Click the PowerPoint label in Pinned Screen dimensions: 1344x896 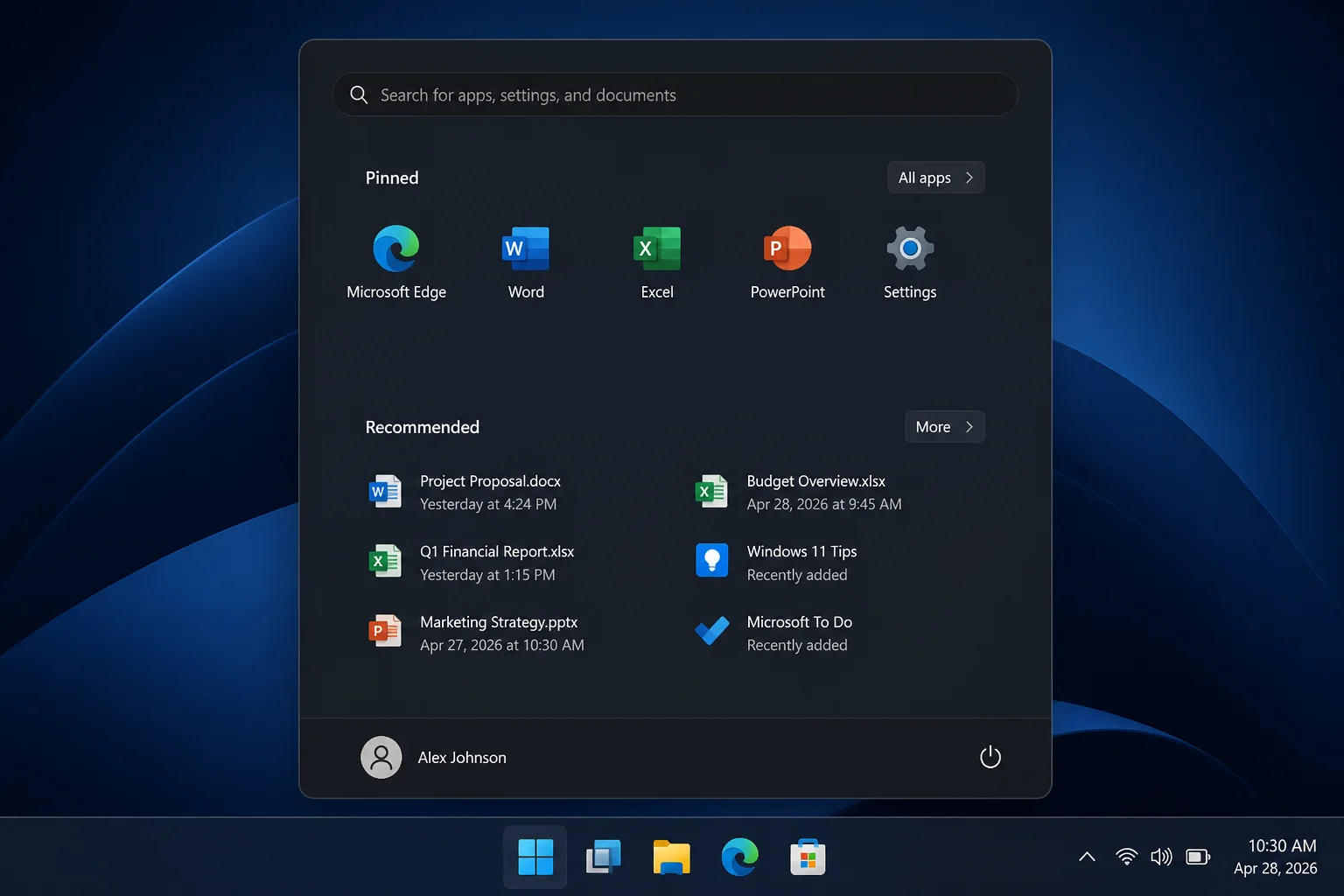(x=787, y=292)
